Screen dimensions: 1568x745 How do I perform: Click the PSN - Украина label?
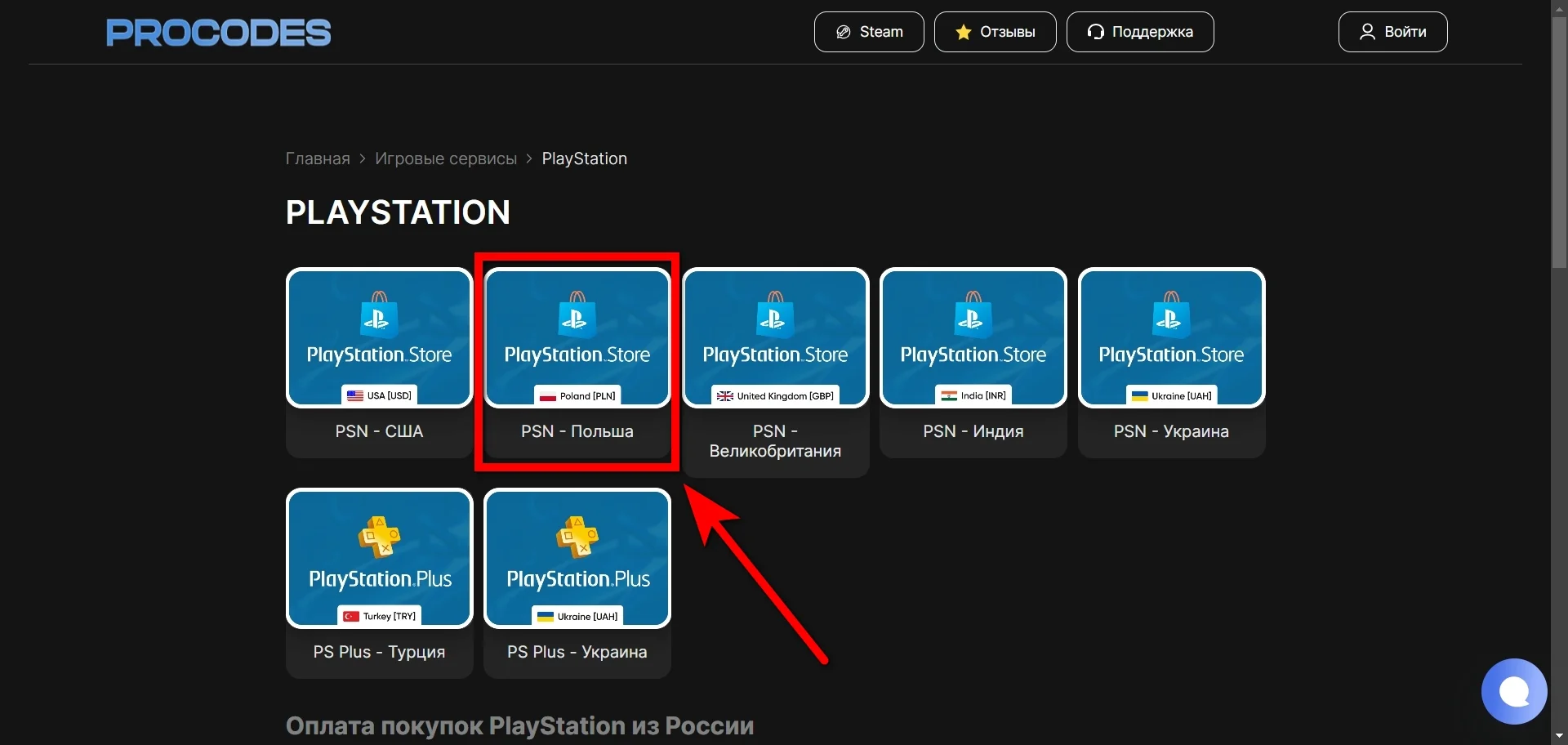coord(1172,431)
